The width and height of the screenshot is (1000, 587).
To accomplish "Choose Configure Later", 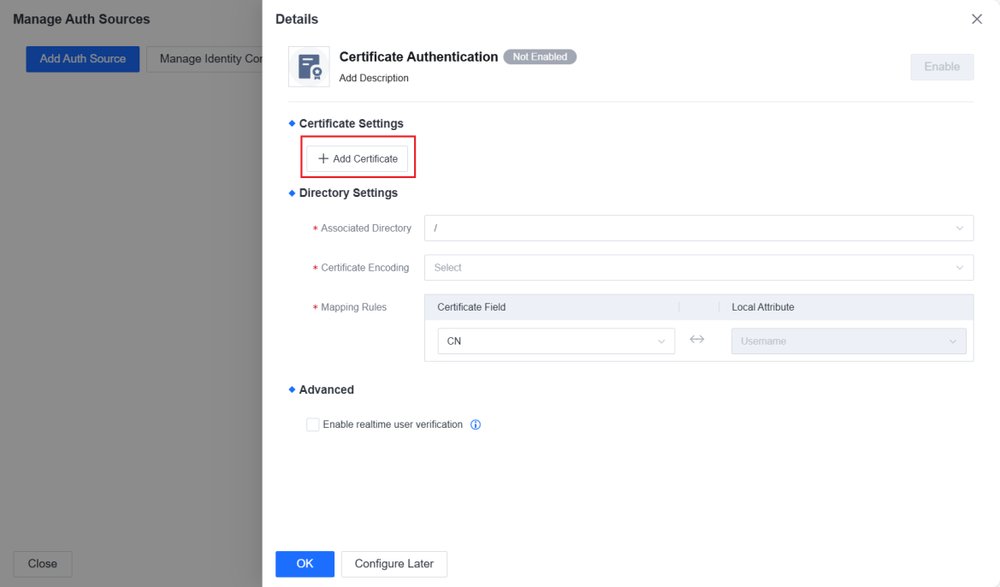I will click(x=394, y=564).
